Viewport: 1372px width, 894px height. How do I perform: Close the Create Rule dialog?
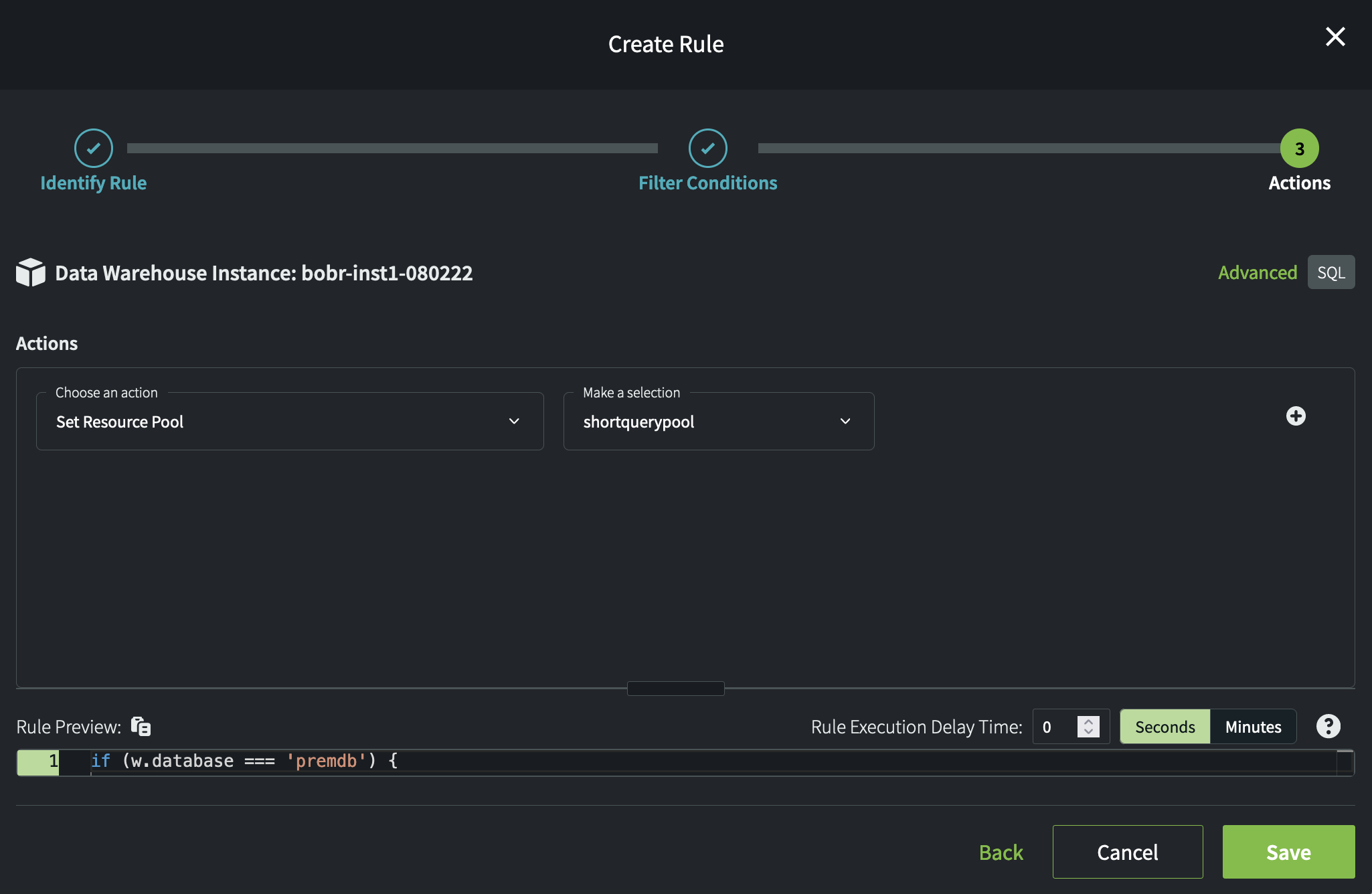coord(1335,37)
